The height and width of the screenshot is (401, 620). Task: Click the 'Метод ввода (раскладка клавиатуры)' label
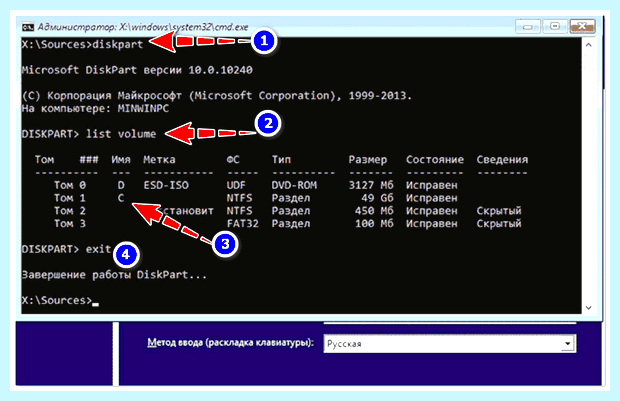[x=230, y=342]
